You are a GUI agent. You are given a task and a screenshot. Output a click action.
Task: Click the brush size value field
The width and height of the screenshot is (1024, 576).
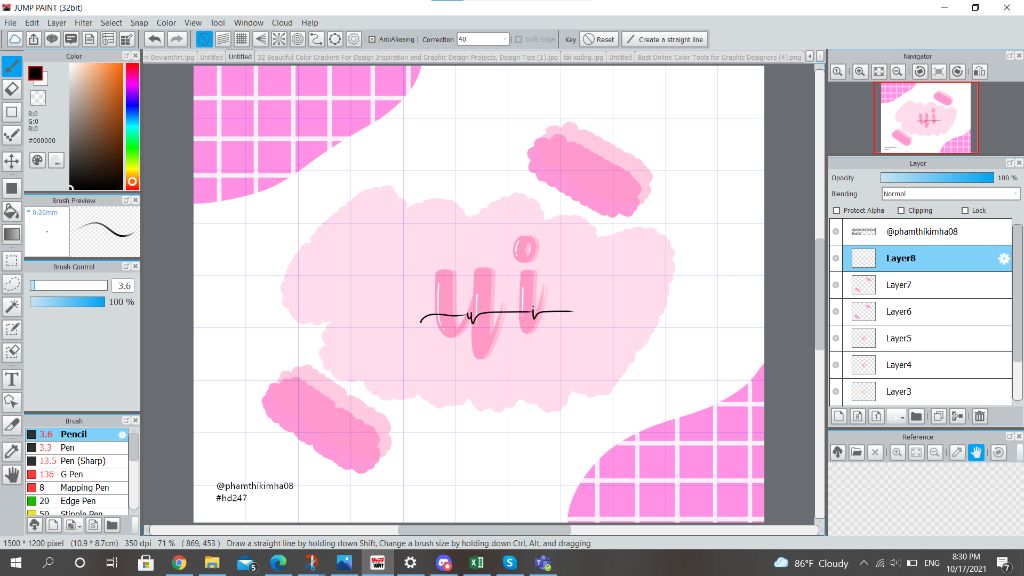(124, 285)
